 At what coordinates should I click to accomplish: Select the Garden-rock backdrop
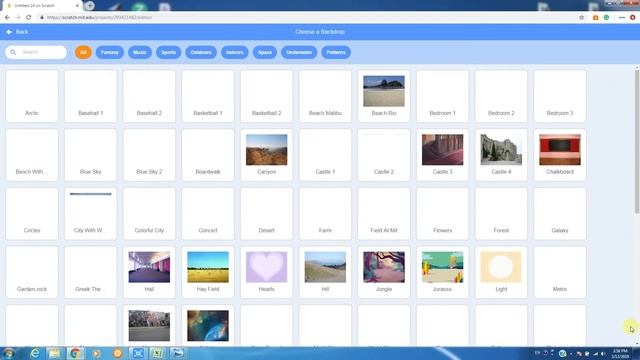(x=32, y=272)
